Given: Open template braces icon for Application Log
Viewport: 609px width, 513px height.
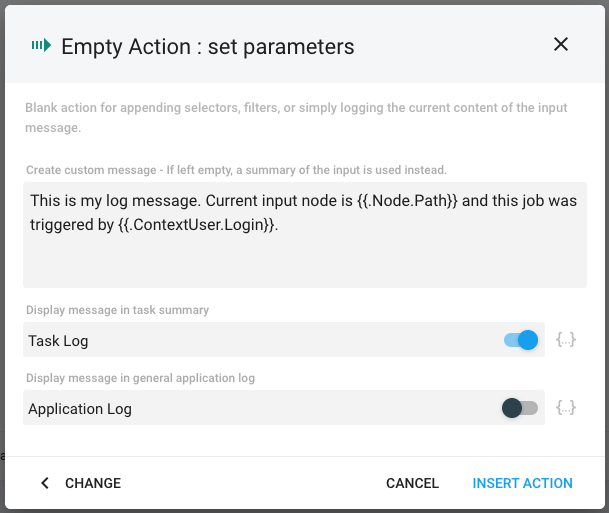Looking at the screenshot, I should coord(566,408).
